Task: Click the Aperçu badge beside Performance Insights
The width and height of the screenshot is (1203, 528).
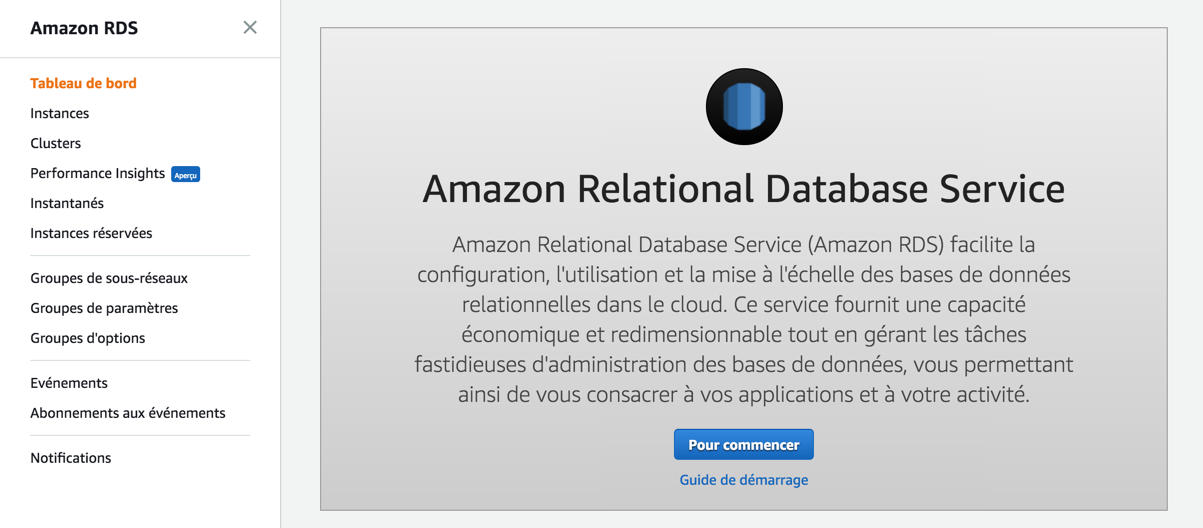Action: coord(186,174)
